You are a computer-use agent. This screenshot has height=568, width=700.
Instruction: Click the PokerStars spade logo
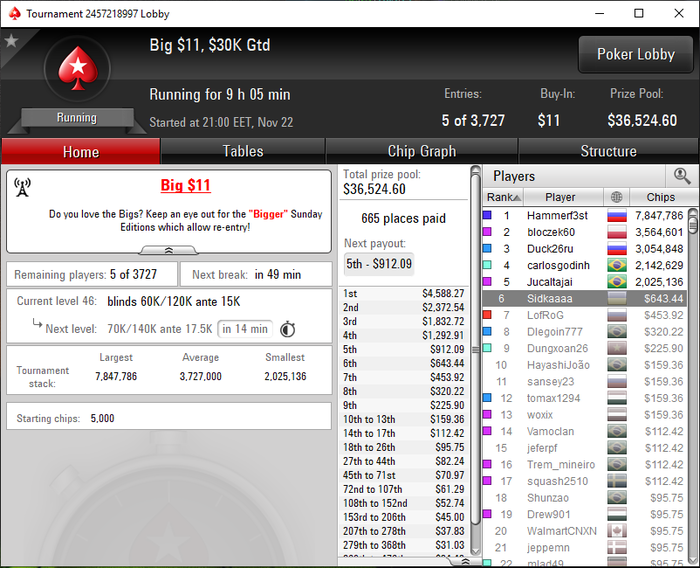click(x=78, y=68)
